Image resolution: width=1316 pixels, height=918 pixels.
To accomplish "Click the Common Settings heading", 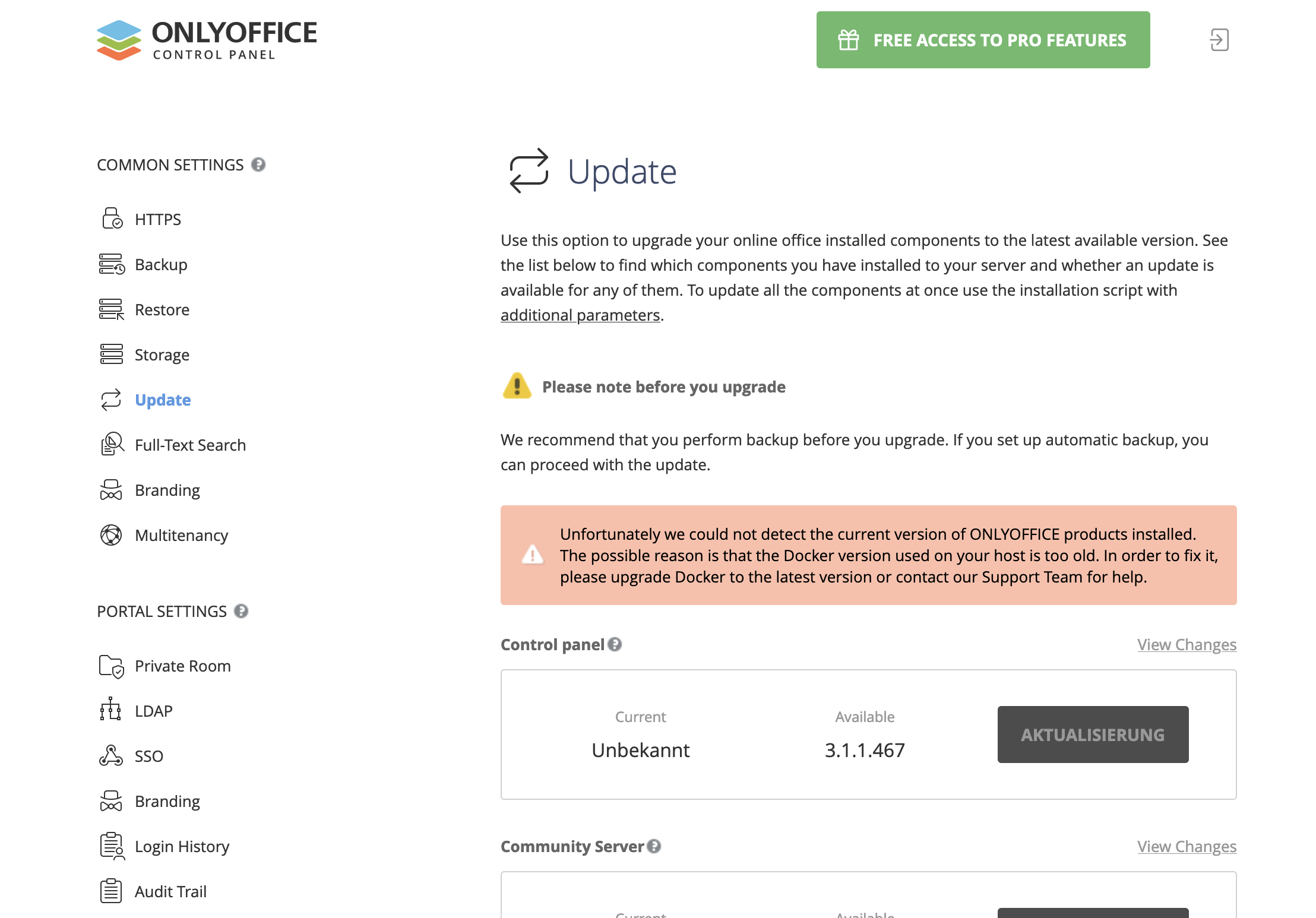I will click(170, 164).
